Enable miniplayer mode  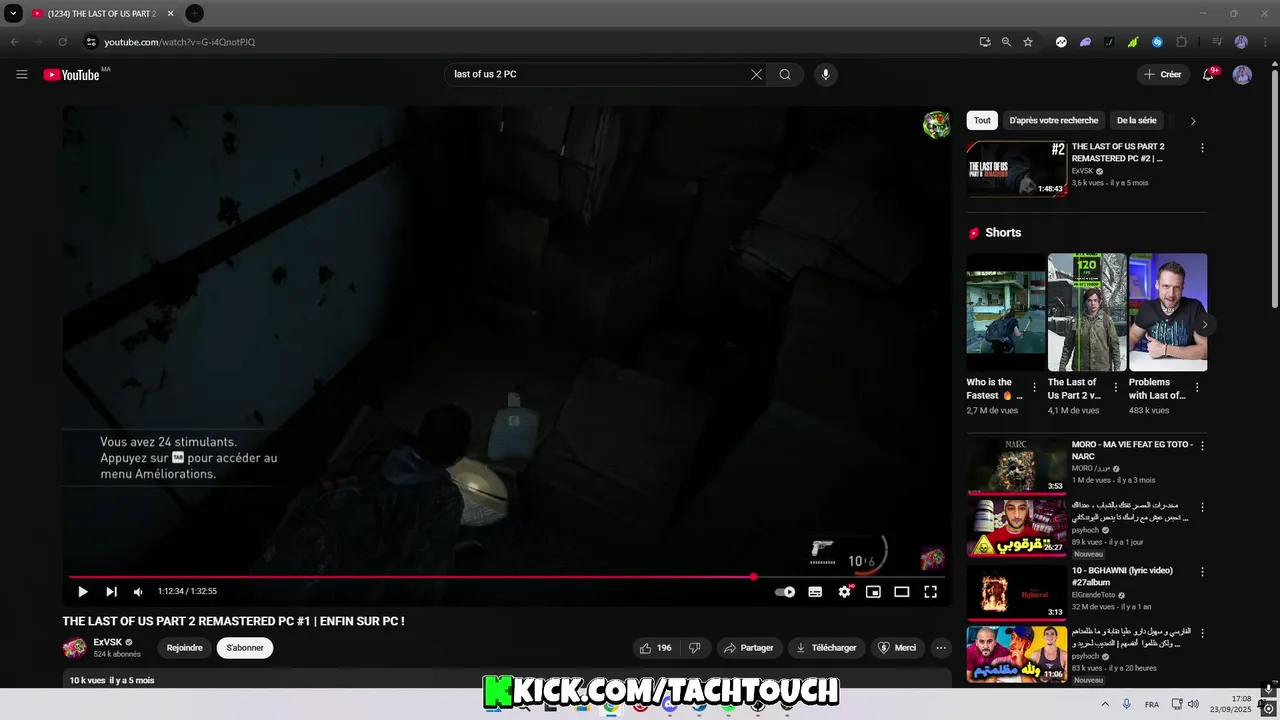pos(873,592)
